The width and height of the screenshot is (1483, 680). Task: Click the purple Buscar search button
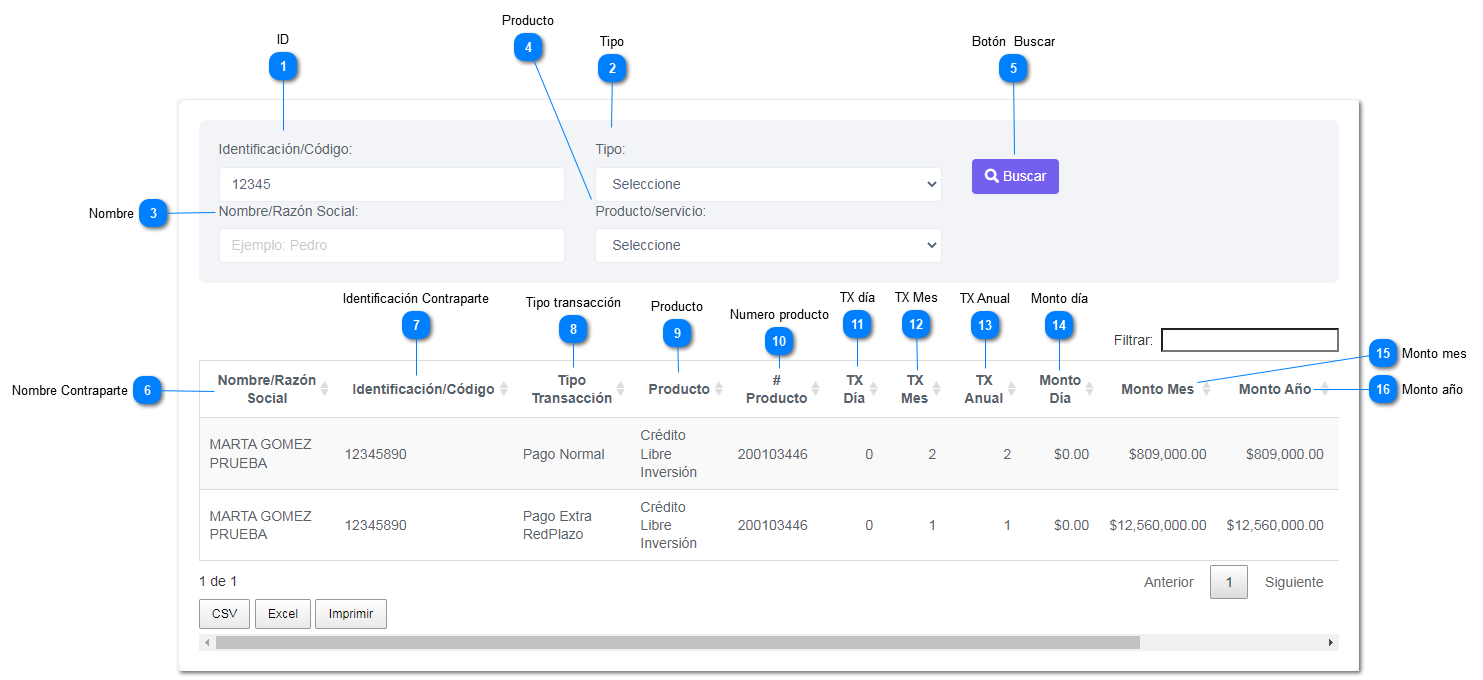(x=1015, y=176)
